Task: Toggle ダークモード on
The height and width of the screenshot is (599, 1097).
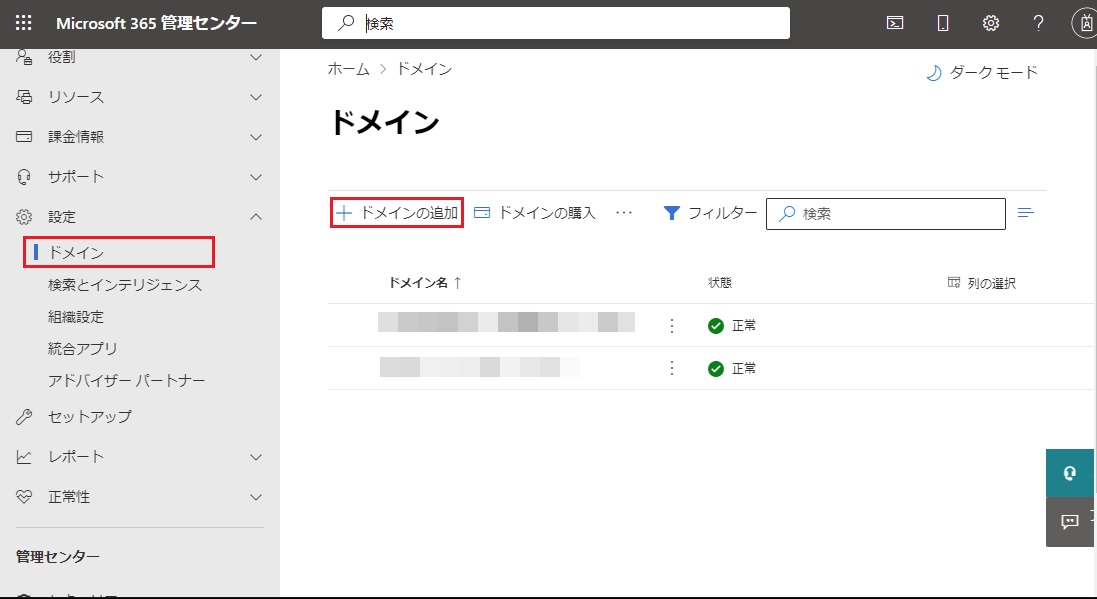Action: (982, 72)
